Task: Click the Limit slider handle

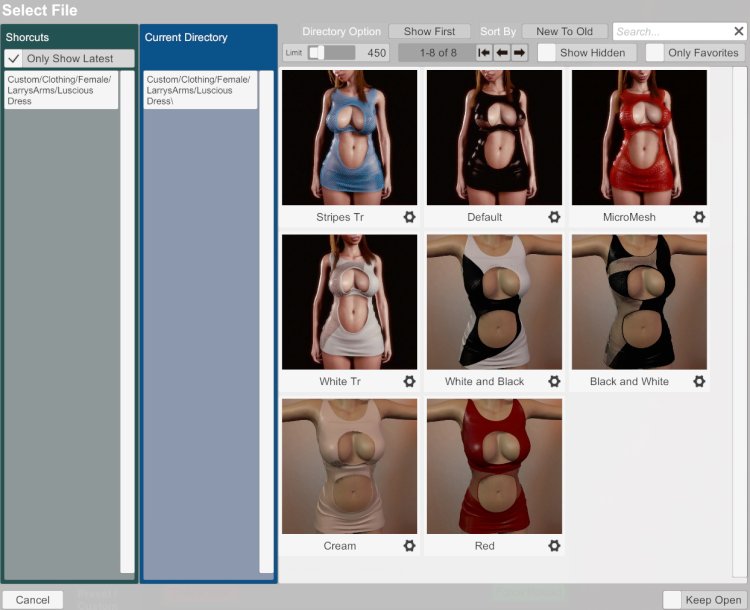Action: coord(315,53)
